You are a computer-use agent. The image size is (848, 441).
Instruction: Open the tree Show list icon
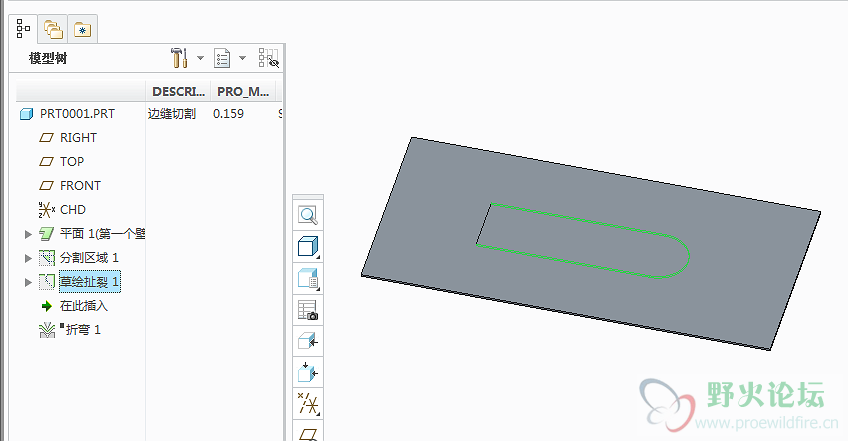tap(222, 58)
